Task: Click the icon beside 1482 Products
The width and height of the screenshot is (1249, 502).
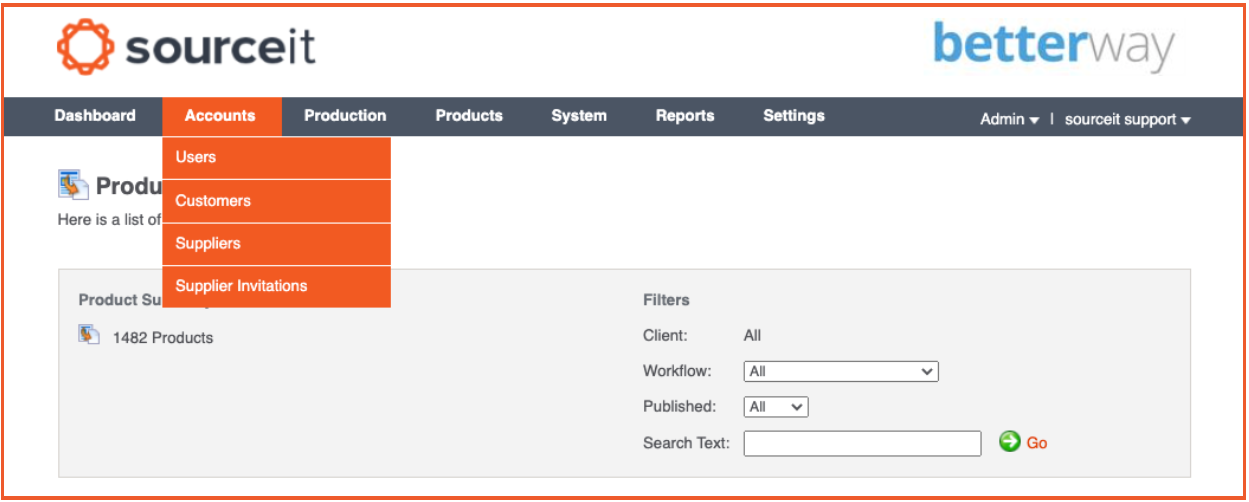Action: [x=89, y=334]
